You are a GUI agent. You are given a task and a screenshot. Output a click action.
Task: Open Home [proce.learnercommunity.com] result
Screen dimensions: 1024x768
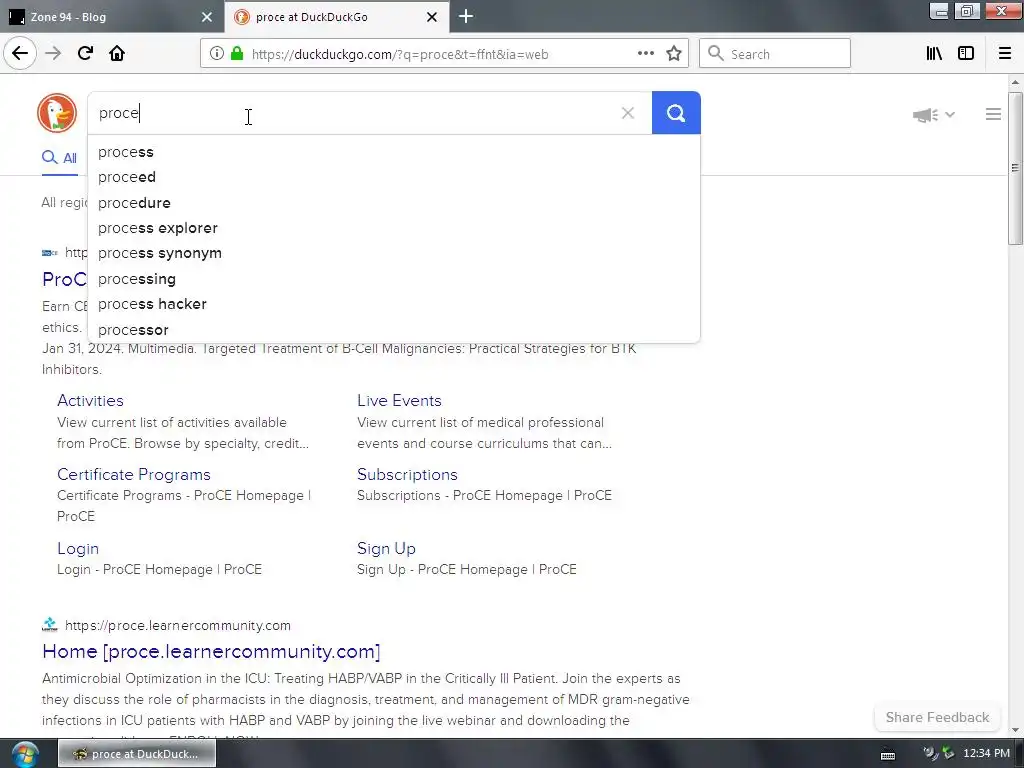tap(211, 651)
